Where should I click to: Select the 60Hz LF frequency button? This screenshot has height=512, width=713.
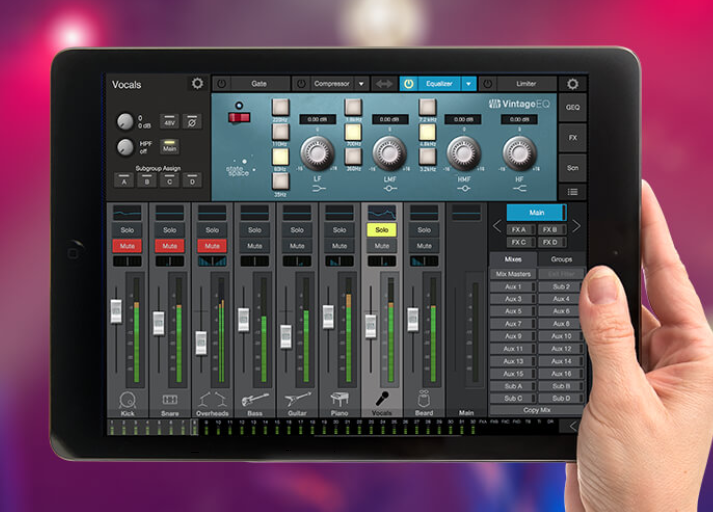coord(281,156)
